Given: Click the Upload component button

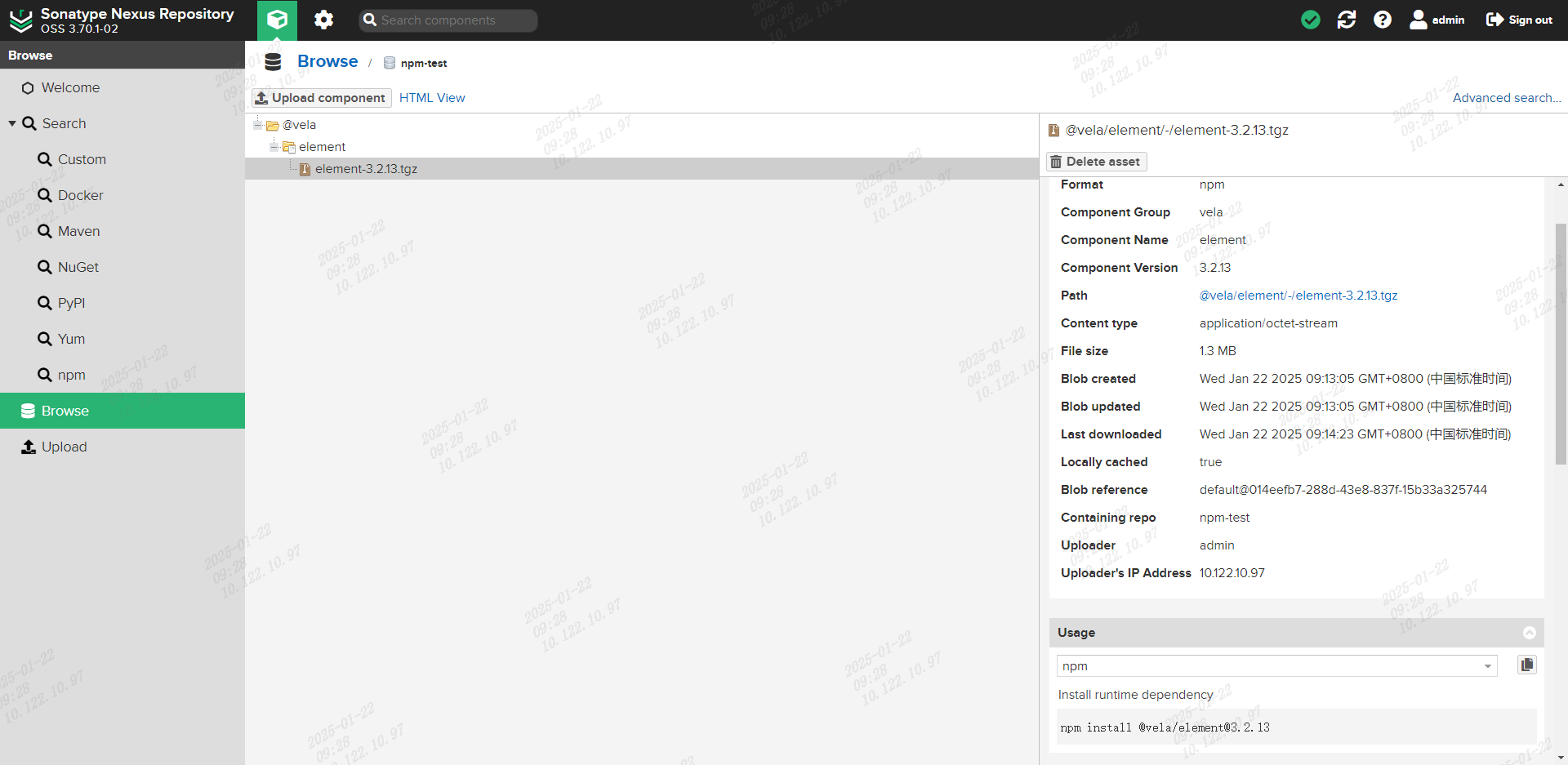Looking at the screenshot, I should pyautogui.click(x=321, y=98).
